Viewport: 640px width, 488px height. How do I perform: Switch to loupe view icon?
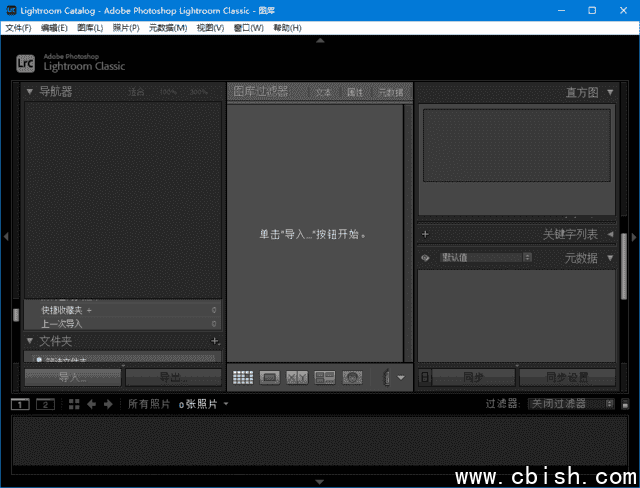click(270, 377)
